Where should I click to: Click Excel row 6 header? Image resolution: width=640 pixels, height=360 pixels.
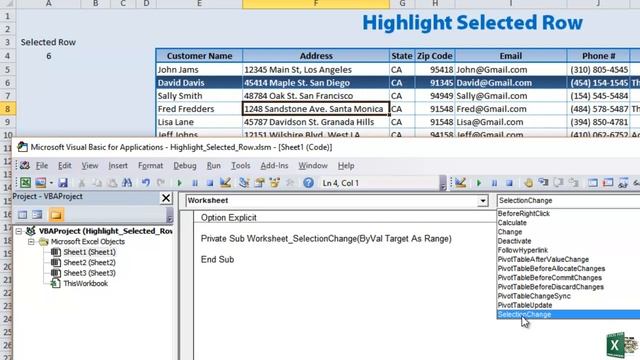7,82
